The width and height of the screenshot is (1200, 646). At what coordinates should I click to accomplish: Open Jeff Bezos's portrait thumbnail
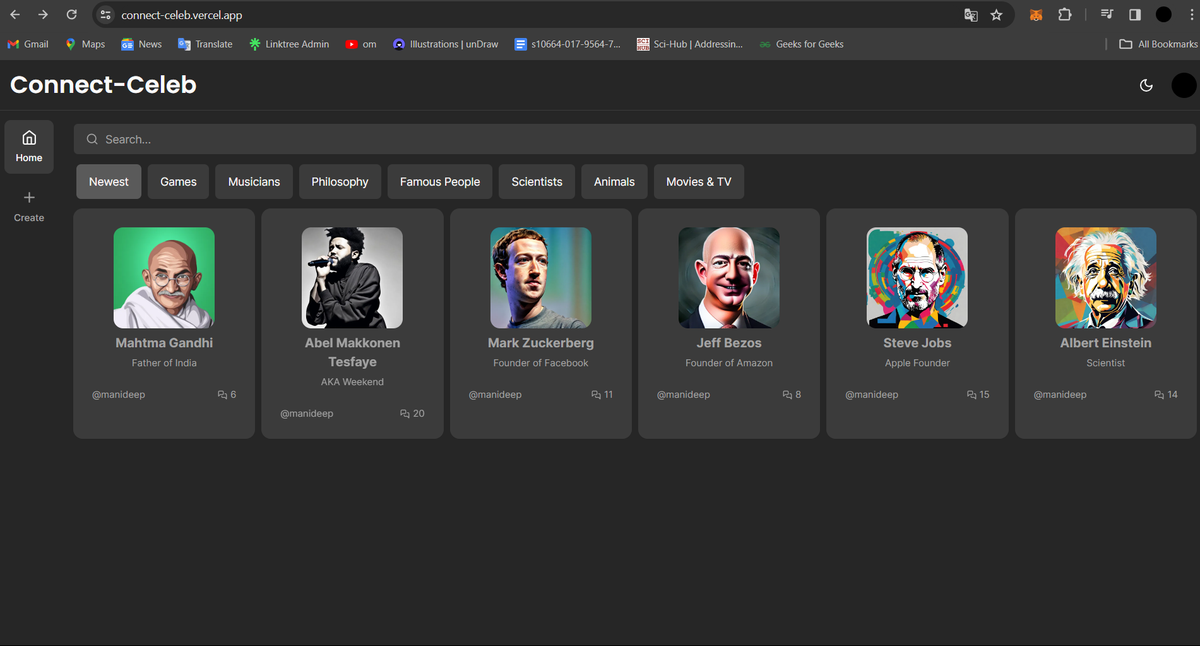[x=729, y=278]
